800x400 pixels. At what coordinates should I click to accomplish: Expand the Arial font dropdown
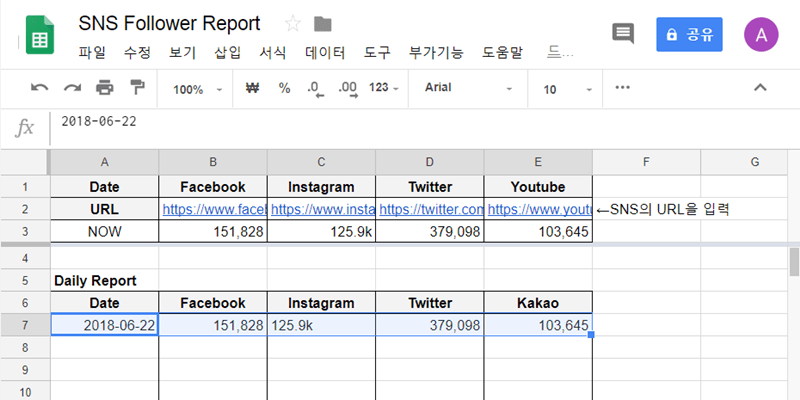[468, 89]
